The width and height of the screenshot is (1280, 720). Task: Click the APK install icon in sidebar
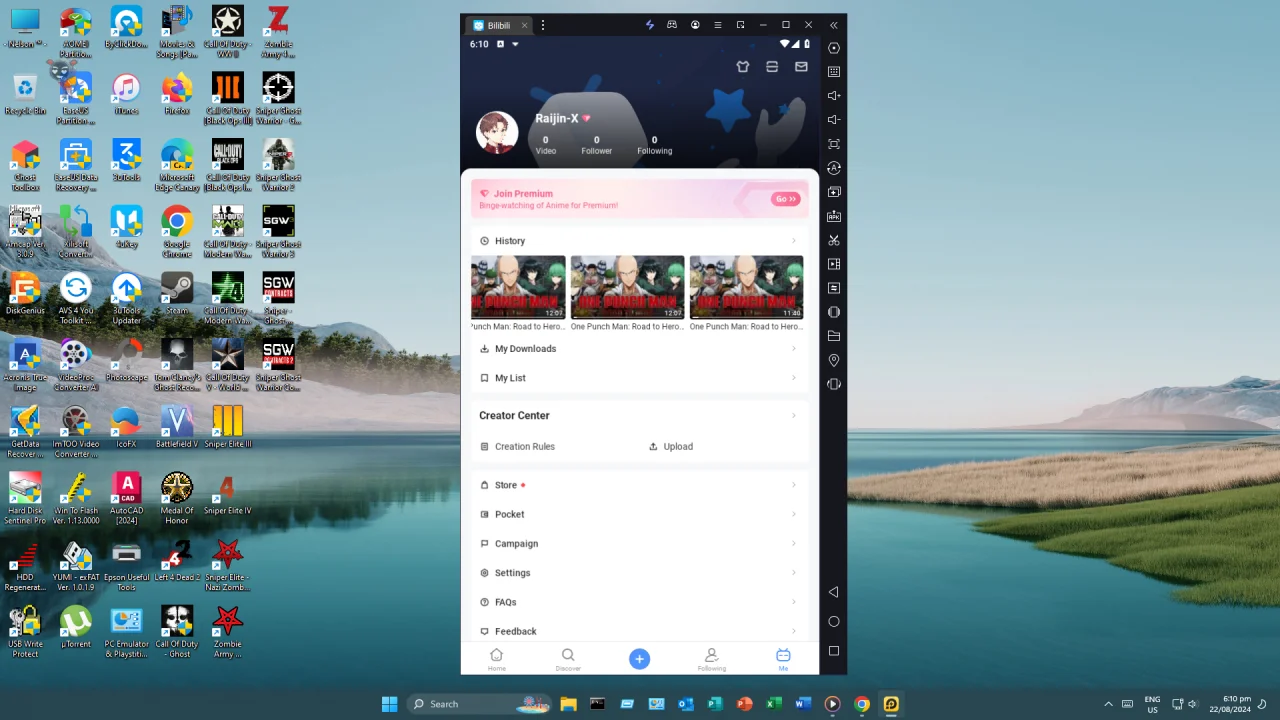834,216
